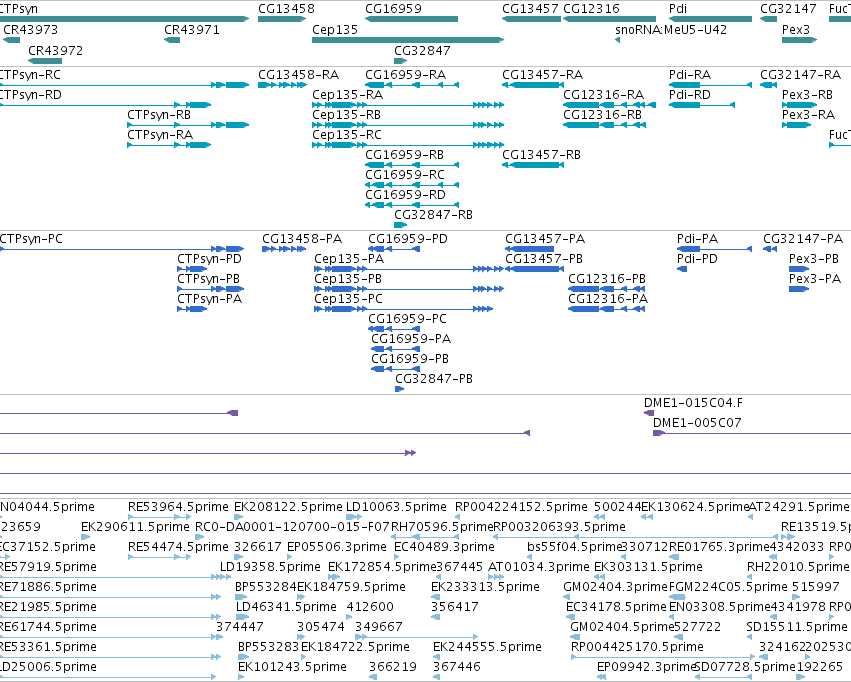
Task: Click the CR43972 gene label
Action: click(x=55, y=50)
